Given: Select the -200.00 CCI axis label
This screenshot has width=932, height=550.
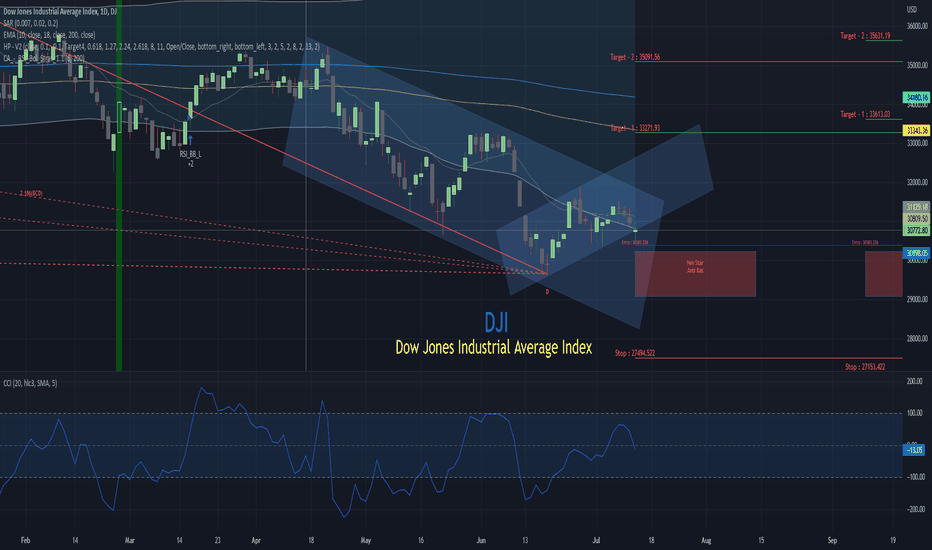Looking at the screenshot, I should (x=914, y=509).
